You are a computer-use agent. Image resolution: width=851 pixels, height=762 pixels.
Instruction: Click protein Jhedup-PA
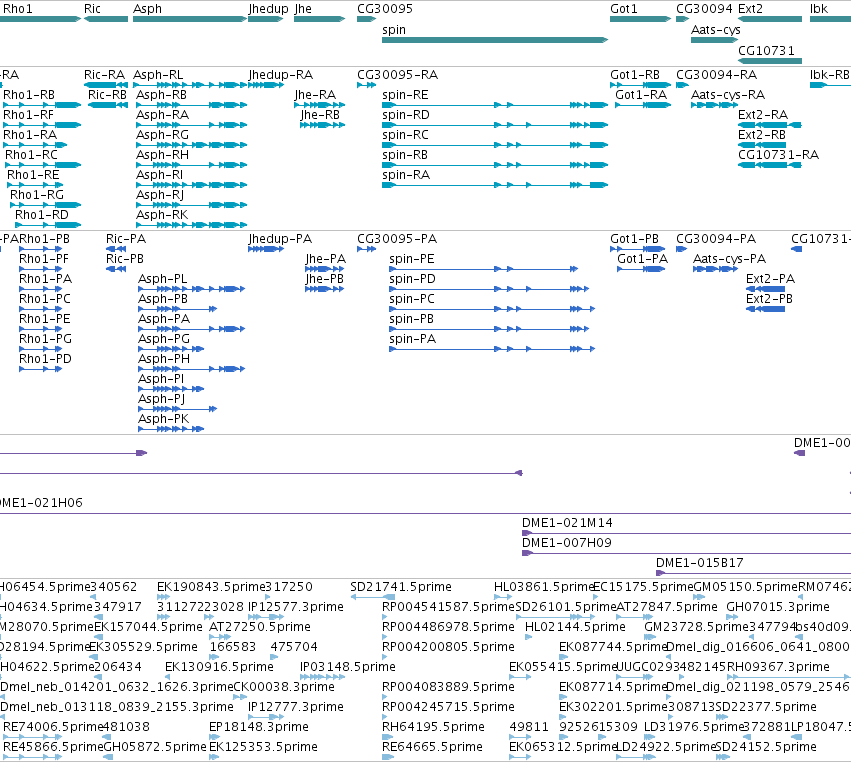(280, 239)
